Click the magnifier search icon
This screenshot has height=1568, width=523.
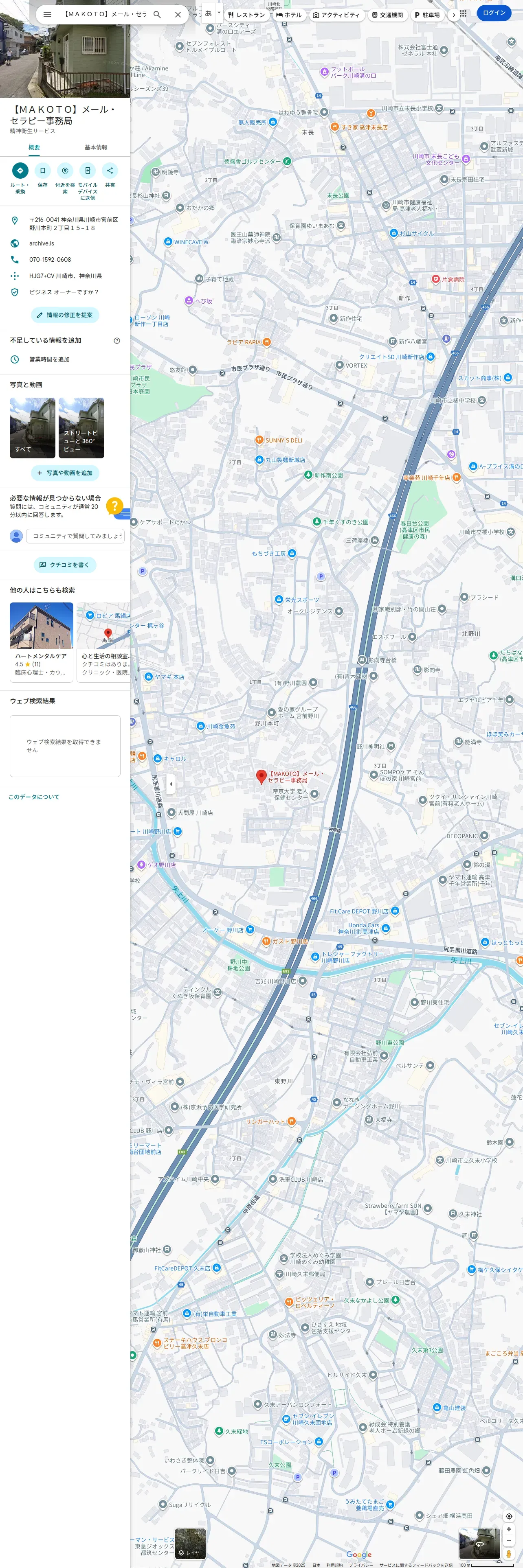[157, 15]
